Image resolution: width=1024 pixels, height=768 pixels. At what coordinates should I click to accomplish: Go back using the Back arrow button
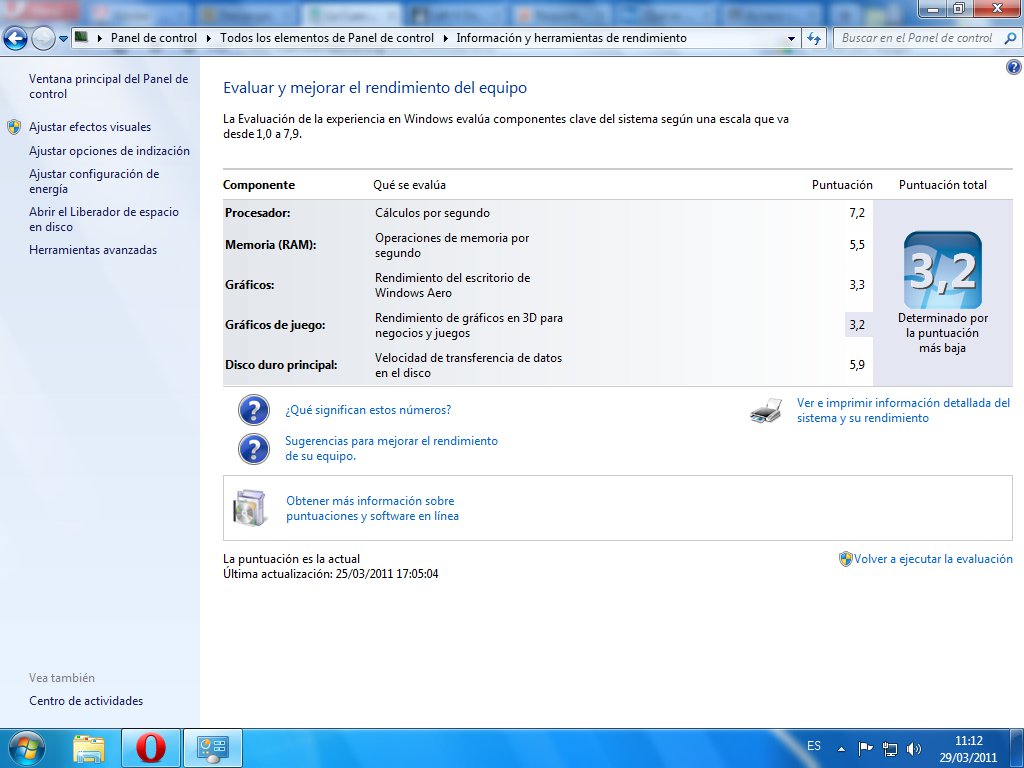(15, 39)
